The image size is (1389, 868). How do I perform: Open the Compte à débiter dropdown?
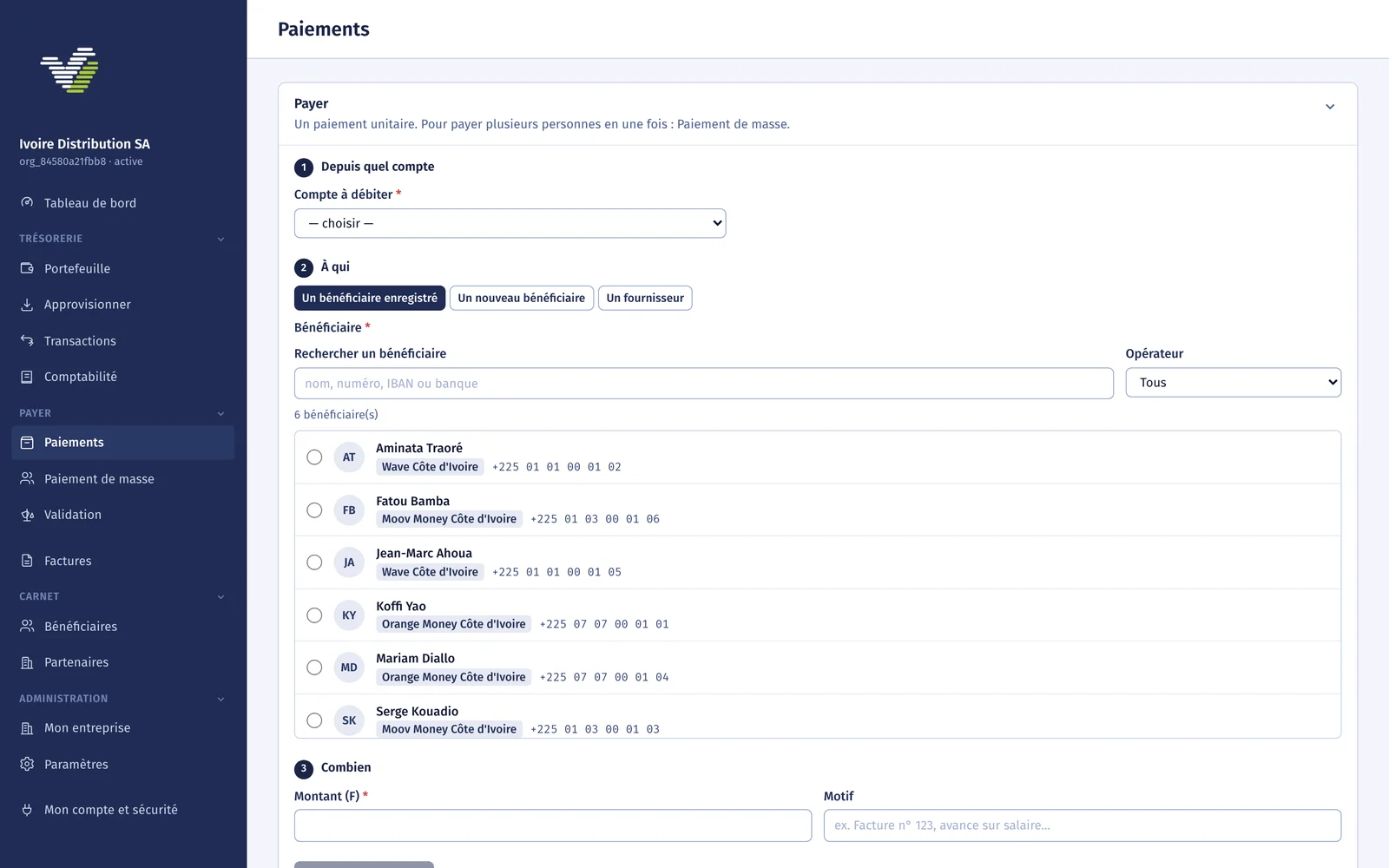510,223
